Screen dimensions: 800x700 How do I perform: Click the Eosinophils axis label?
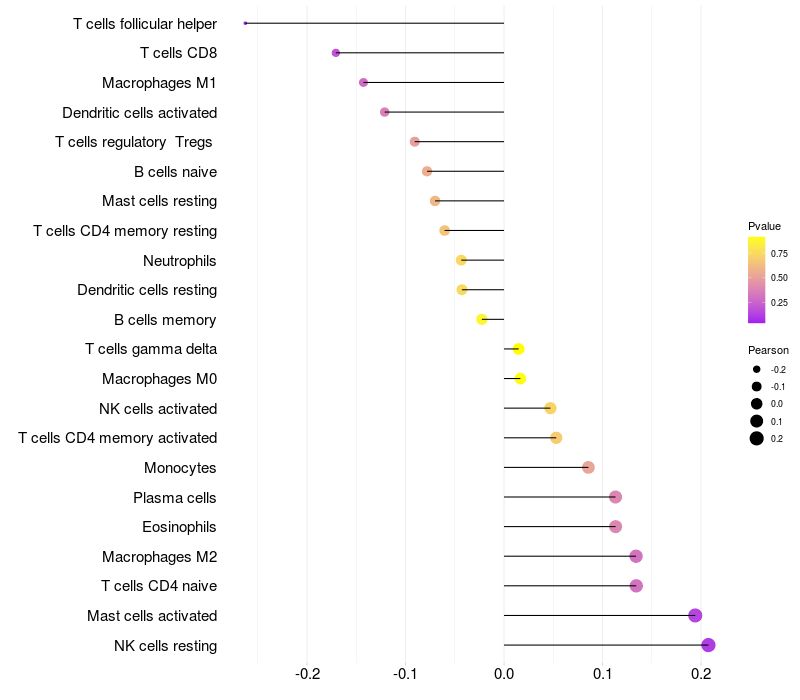tap(179, 527)
